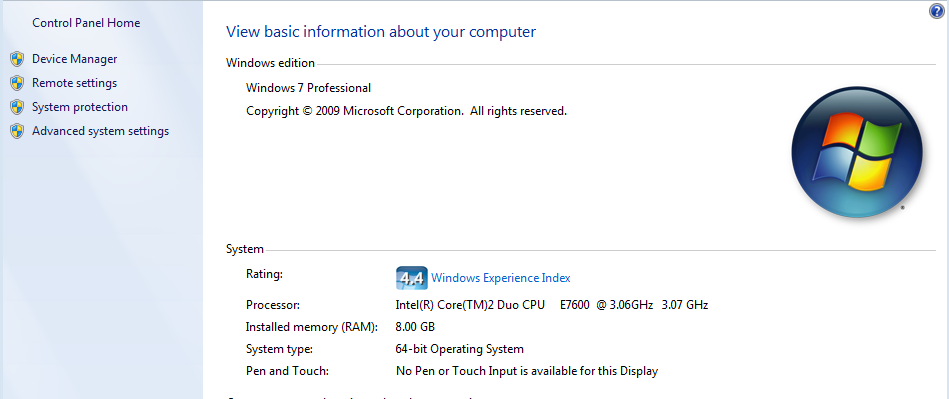
Task: Click the 'View basic information about your computer' heading
Action: pyautogui.click(x=381, y=31)
